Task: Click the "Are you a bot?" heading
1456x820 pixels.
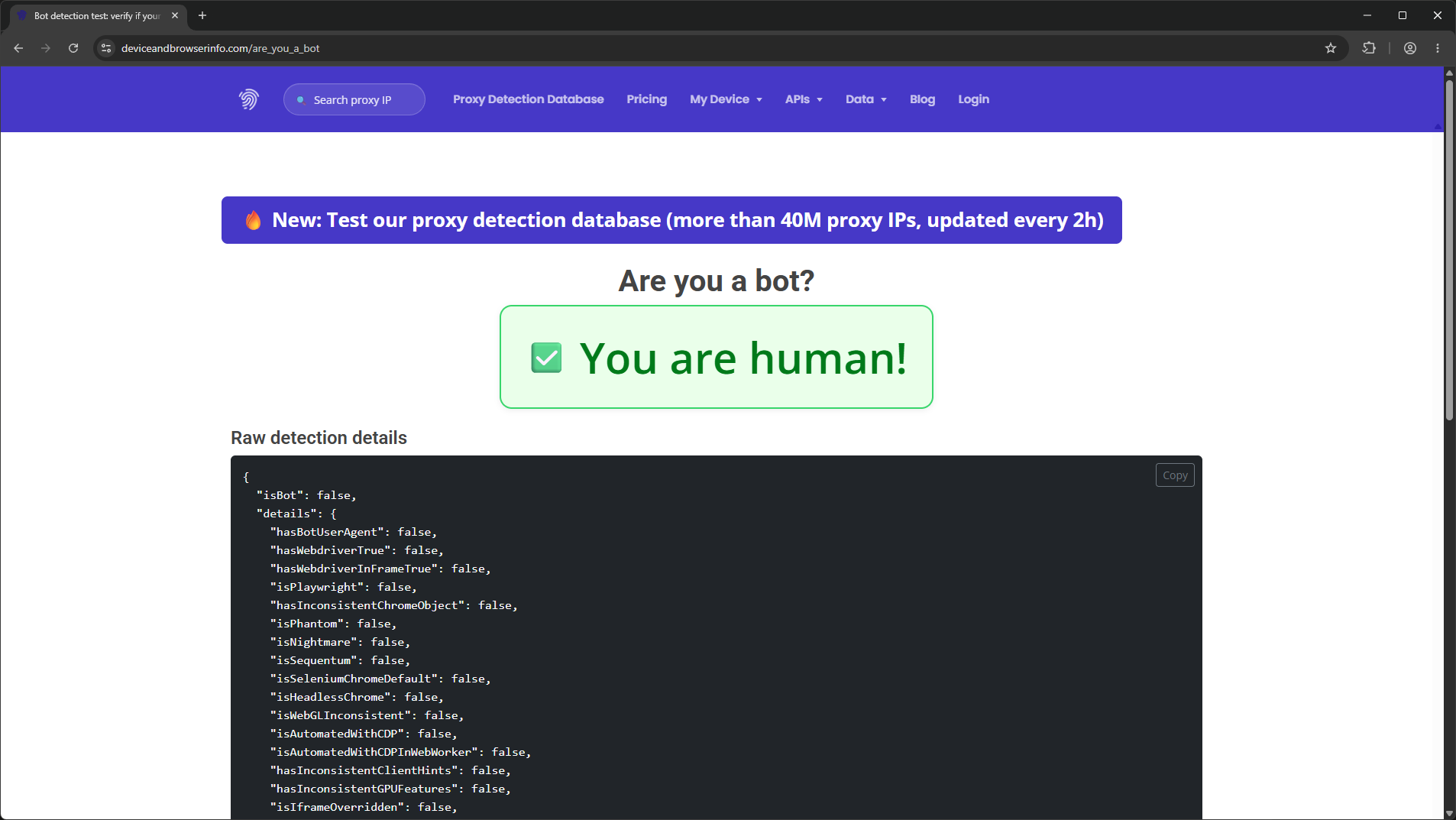Action: pos(716,281)
